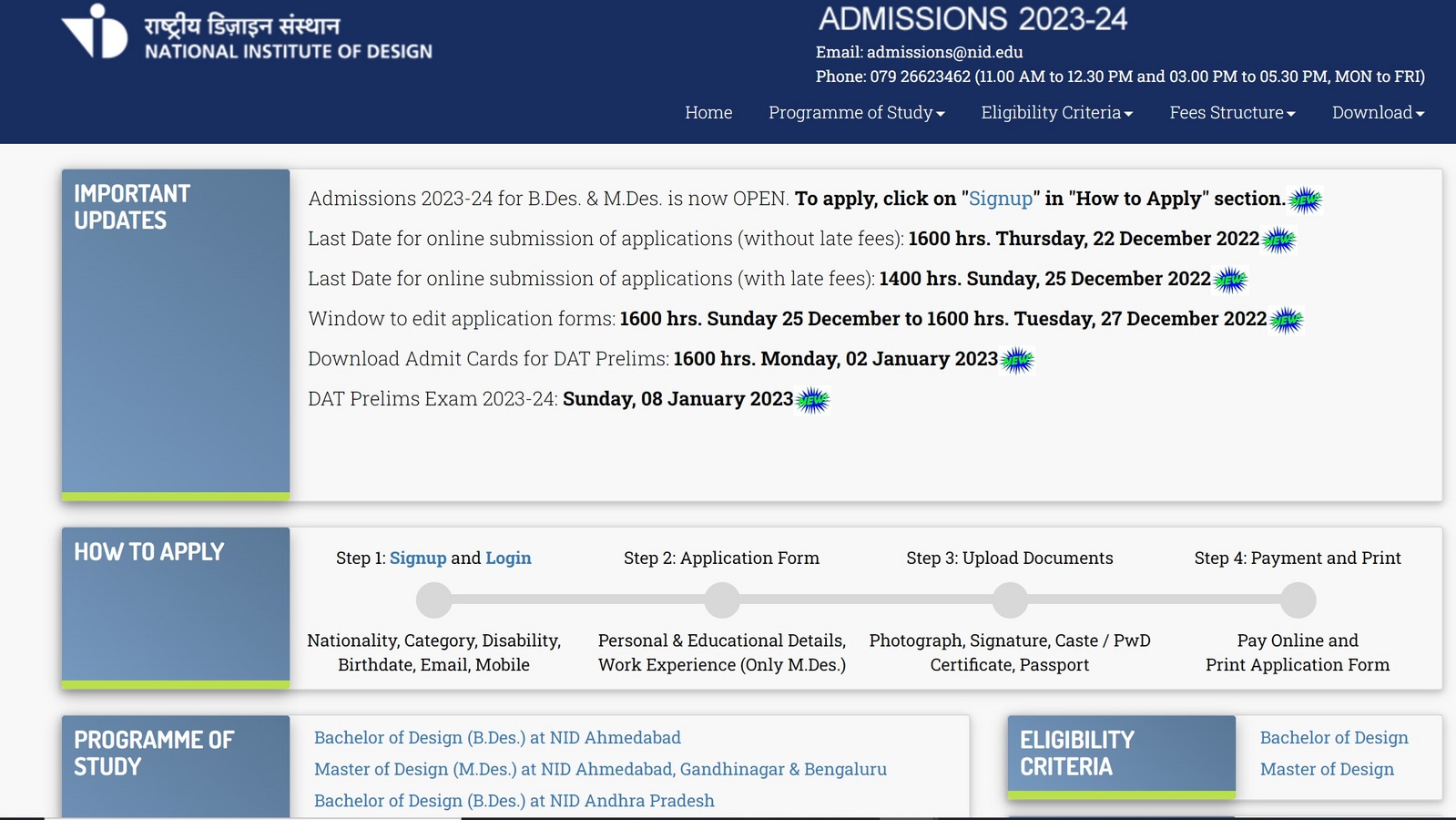Click the Signup link under Step 1
This screenshot has height=820, width=1456.
[418, 558]
